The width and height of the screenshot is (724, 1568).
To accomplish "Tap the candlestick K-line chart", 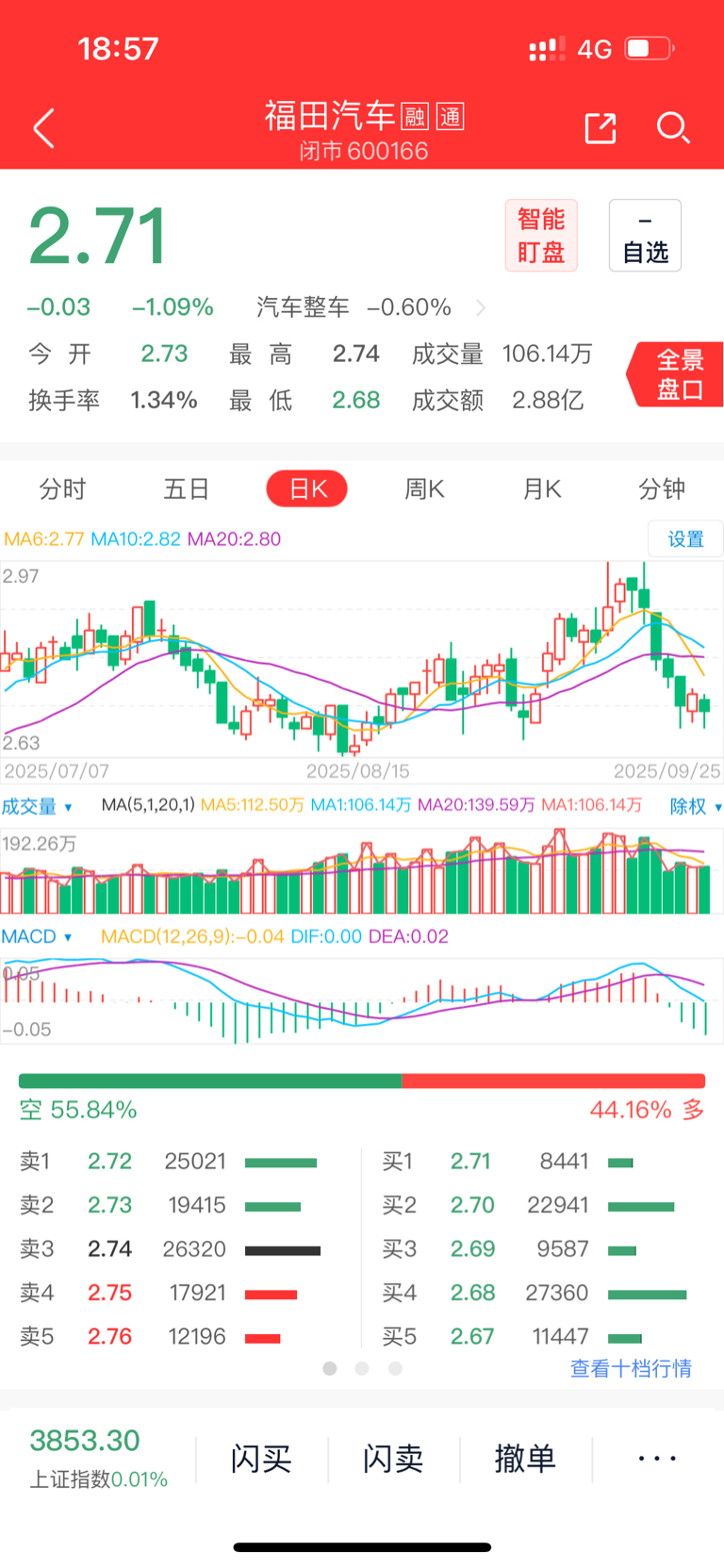I will click(x=362, y=660).
